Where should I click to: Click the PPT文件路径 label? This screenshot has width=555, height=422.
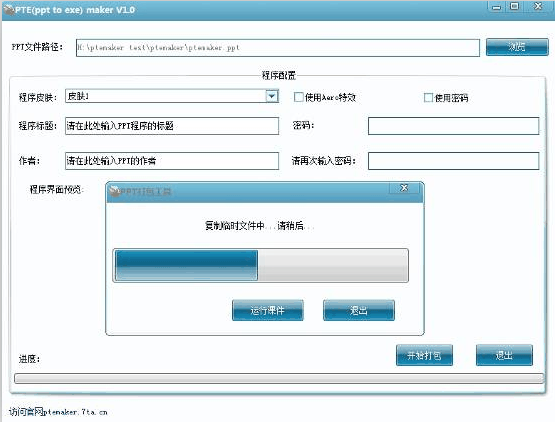point(38,47)
